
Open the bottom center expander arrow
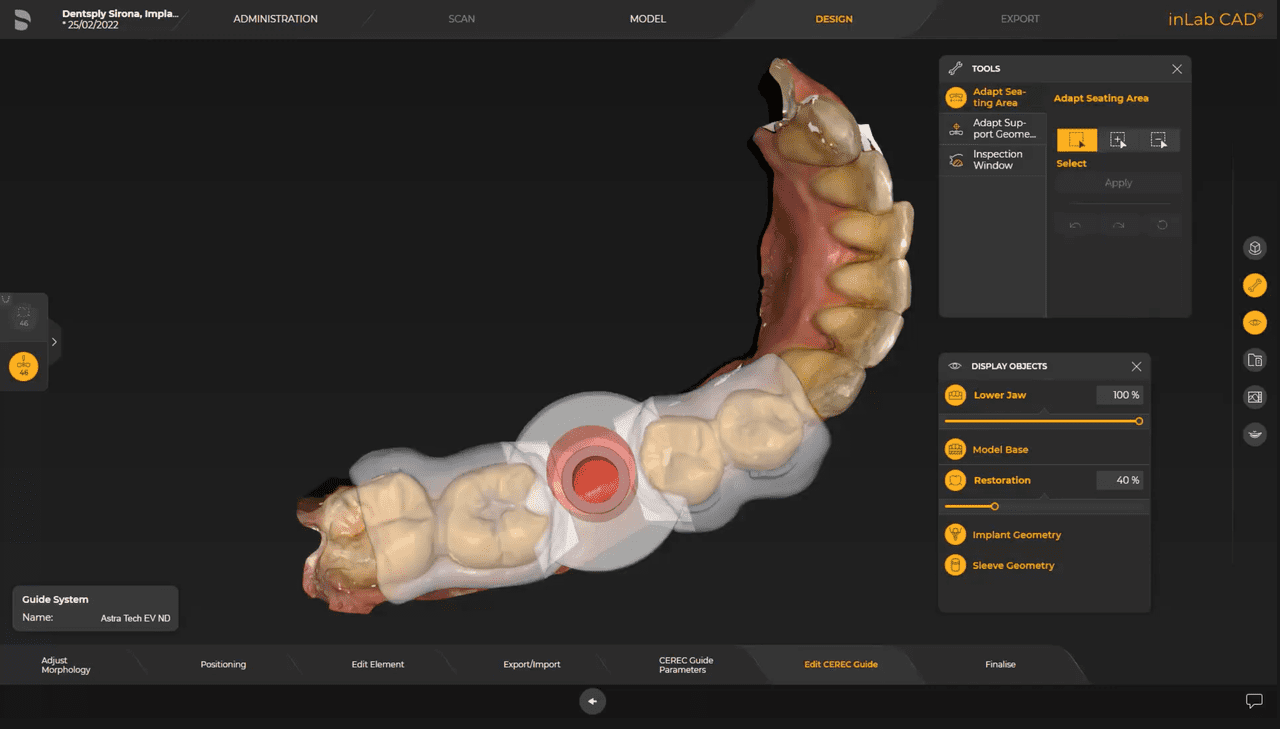(592, 701)
